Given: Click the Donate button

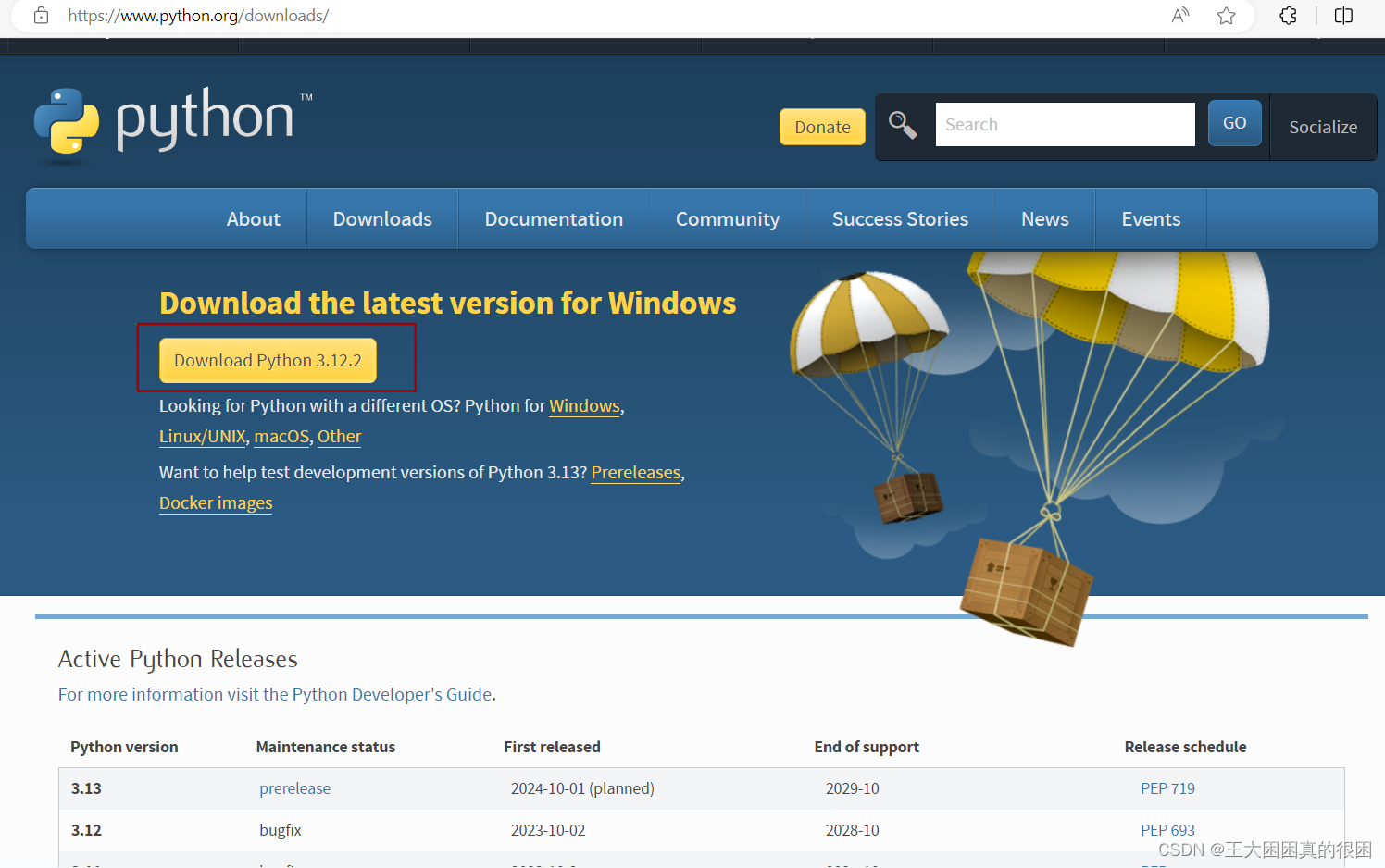Looking at the screenshot, I should [x=822, y=127].
